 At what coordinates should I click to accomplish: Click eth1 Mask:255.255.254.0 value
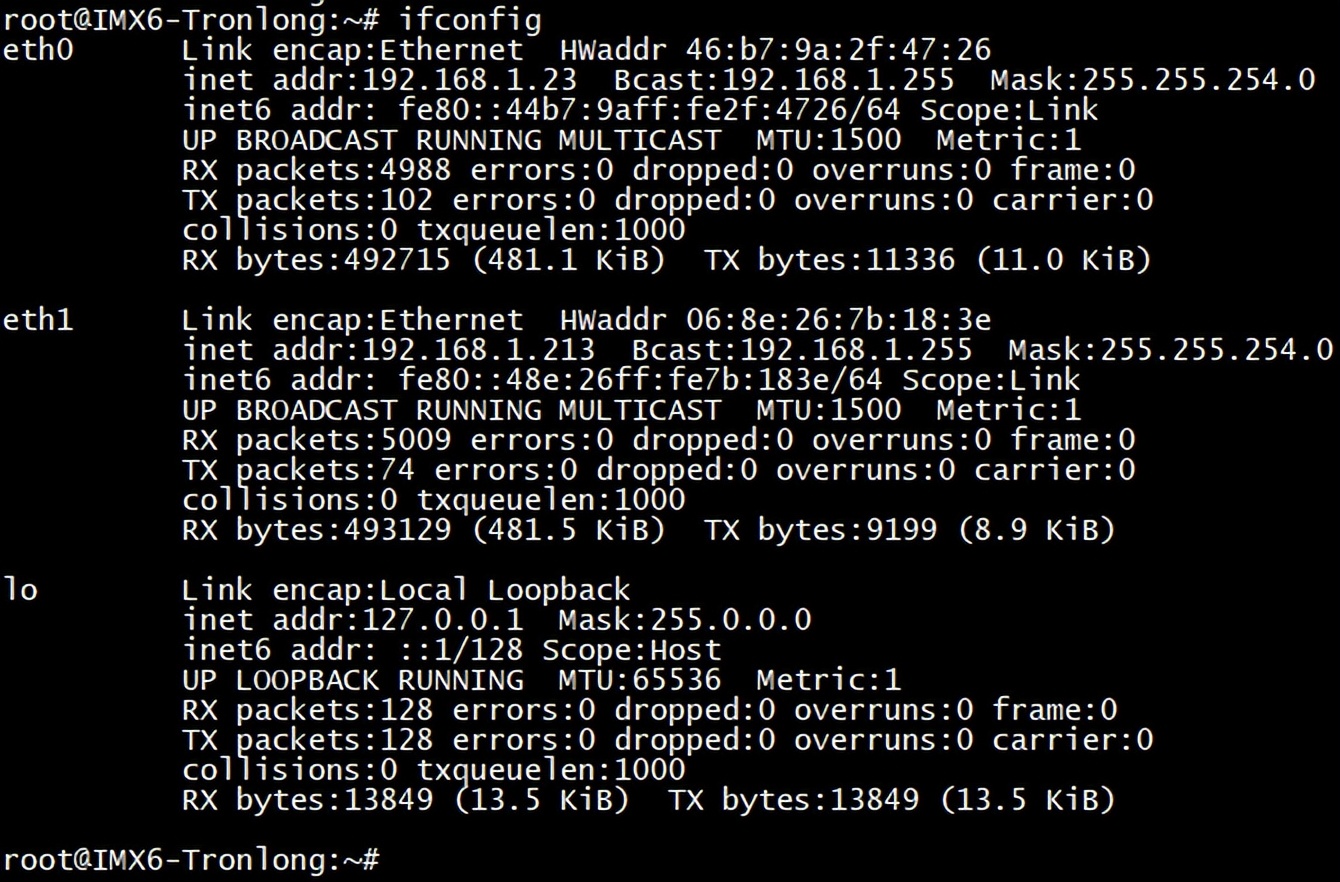(1171, 350)
